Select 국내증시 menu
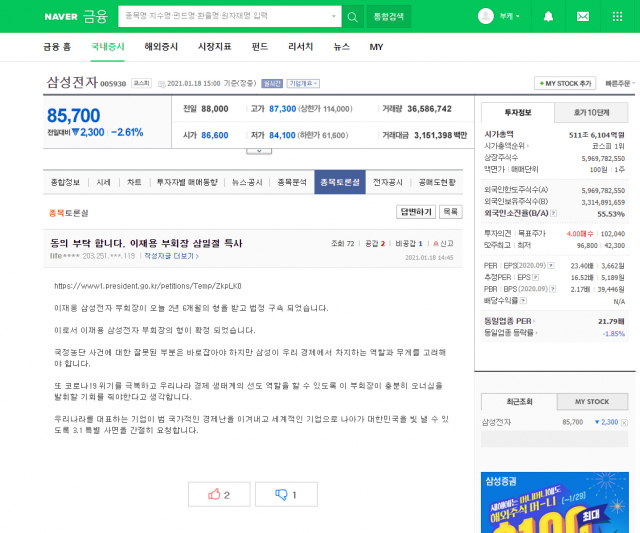The width and height of the screenshot is (640, 533). 108,47
